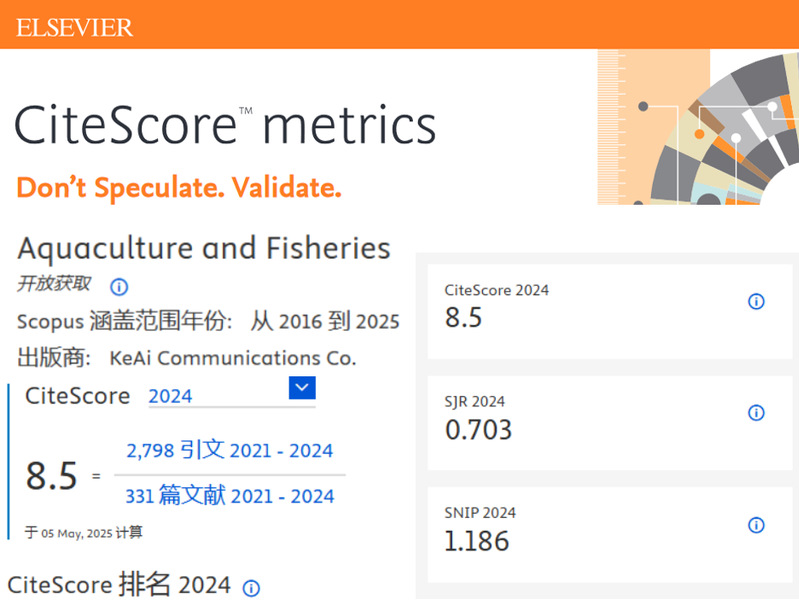Click the SNIP 2024 value 1.186
This screenshot has width=799, height=605.
point(476,541)
